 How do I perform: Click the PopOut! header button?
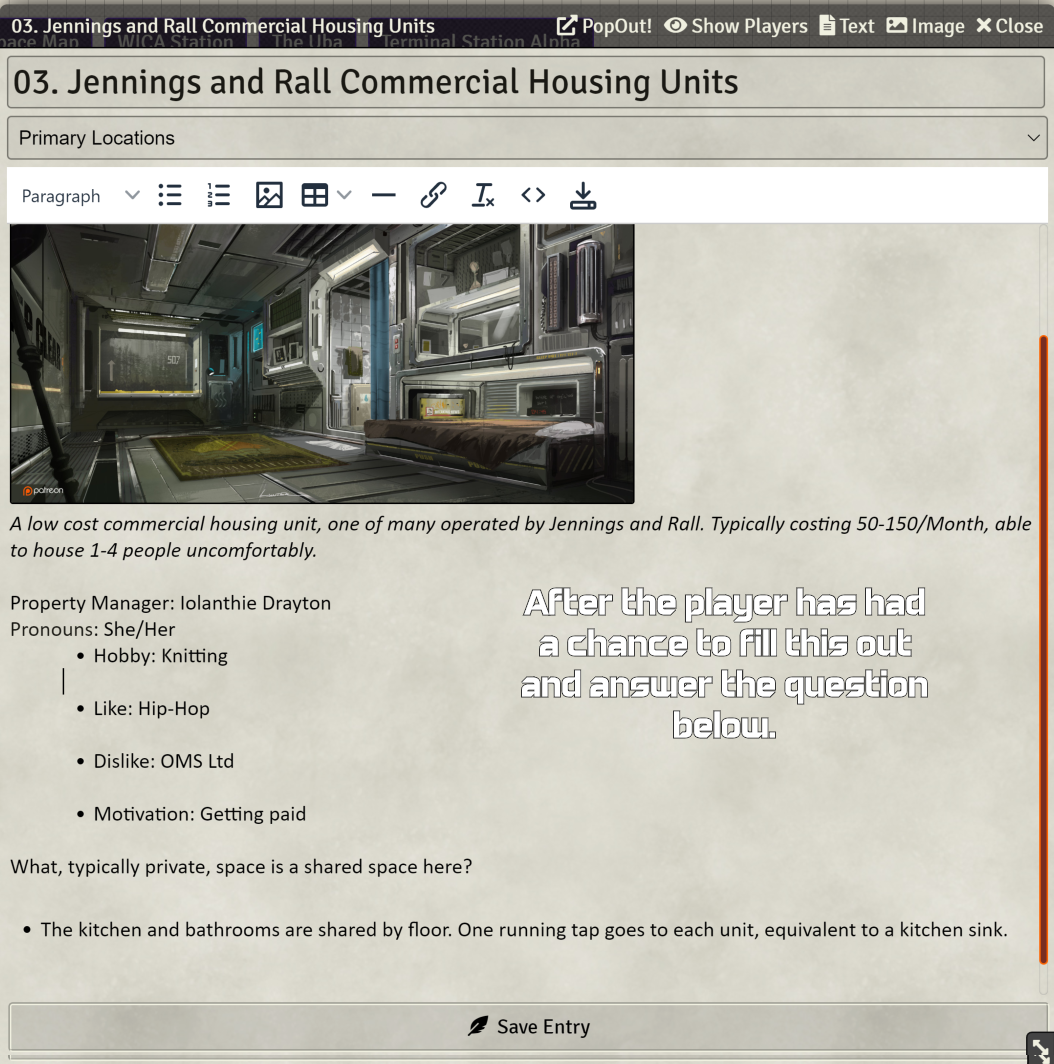(604, 26)
